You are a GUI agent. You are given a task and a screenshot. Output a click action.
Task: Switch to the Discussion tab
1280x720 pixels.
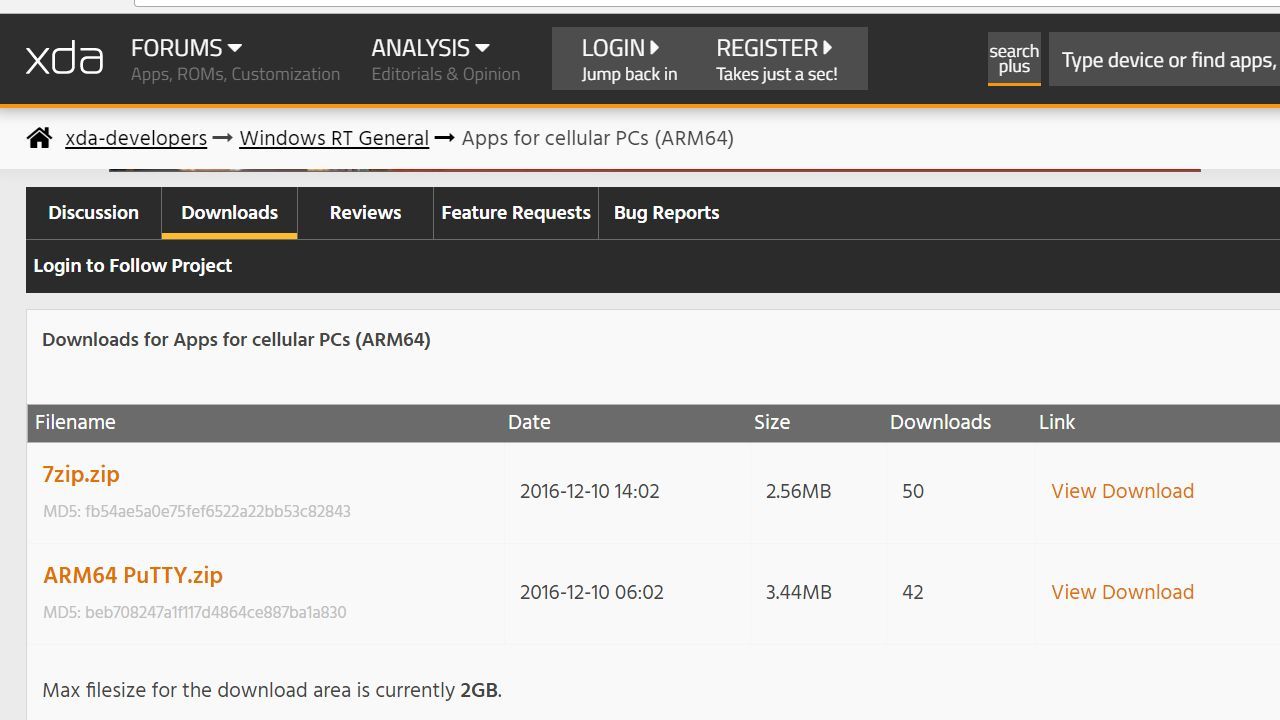tap(94, 213)
